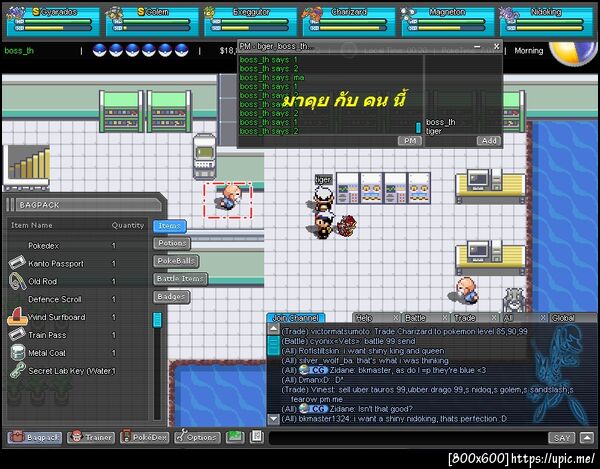Click the Secret Lab Key item icon

point(18,370)
